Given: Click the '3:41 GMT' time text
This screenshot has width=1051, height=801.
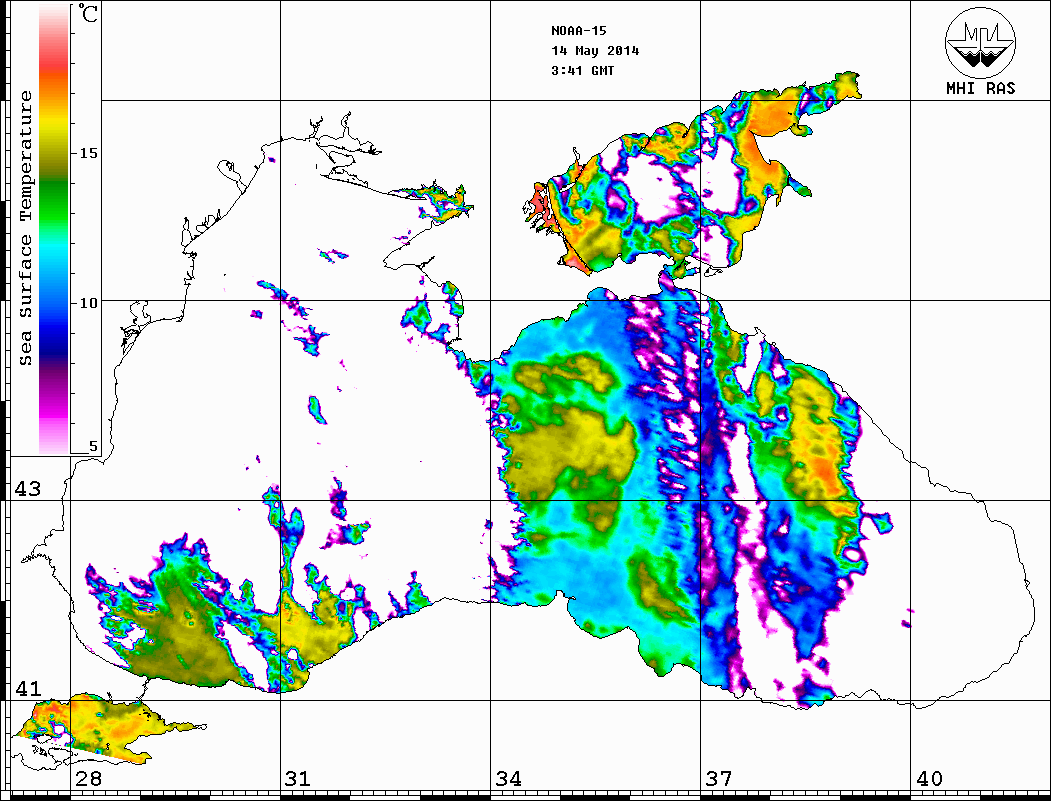Looking at the screenshot, I should point(582,71).
